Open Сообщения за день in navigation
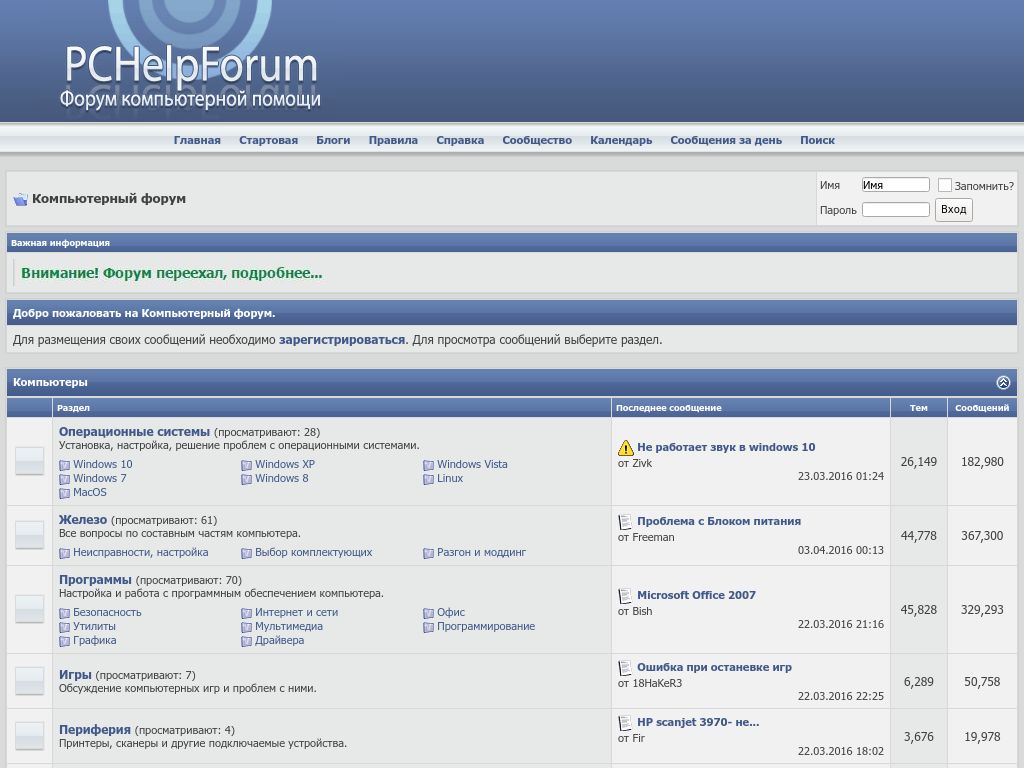1024x768 pixels. [726, 140]
